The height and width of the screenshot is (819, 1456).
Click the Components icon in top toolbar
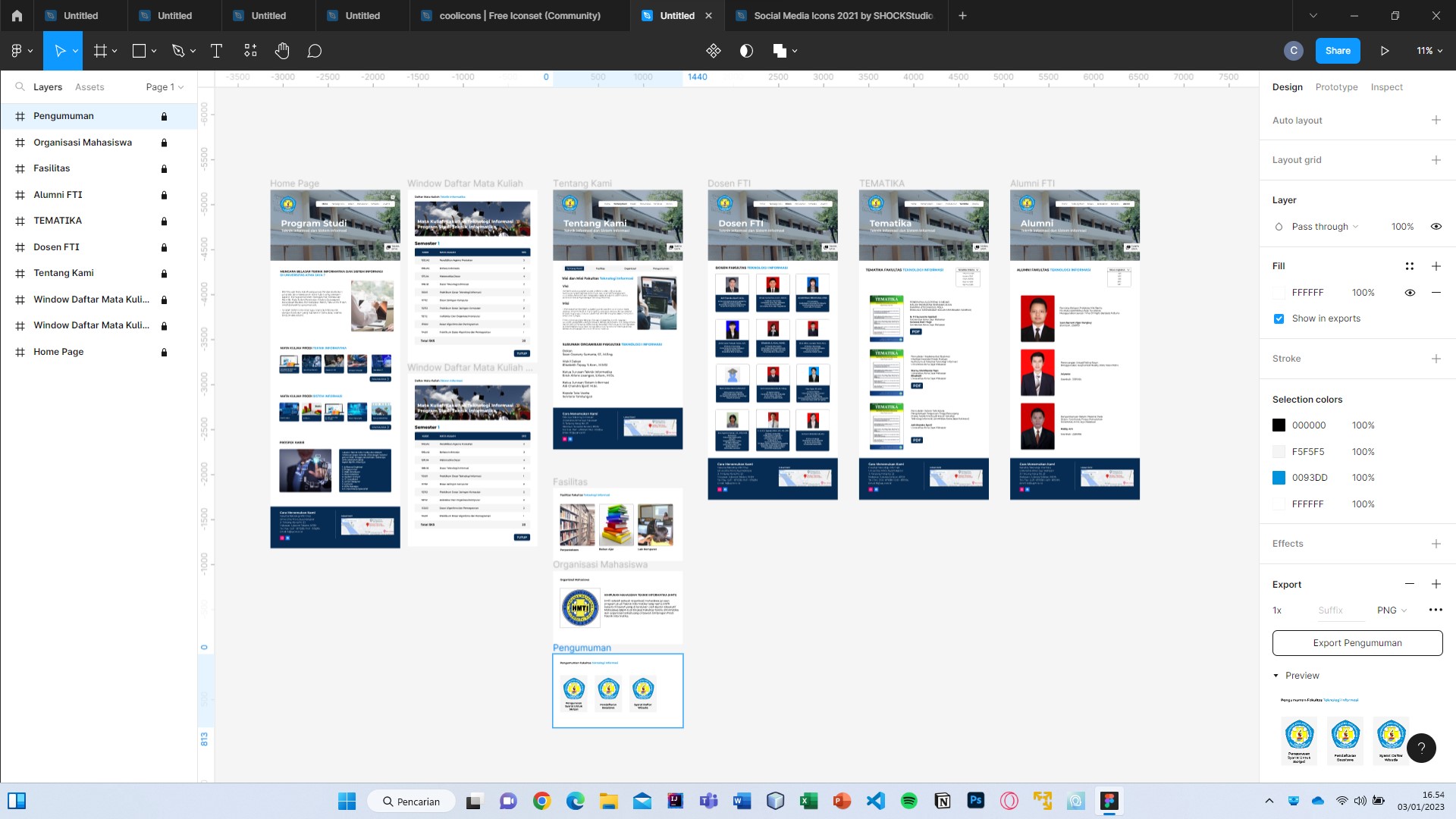tap(713, 51)
